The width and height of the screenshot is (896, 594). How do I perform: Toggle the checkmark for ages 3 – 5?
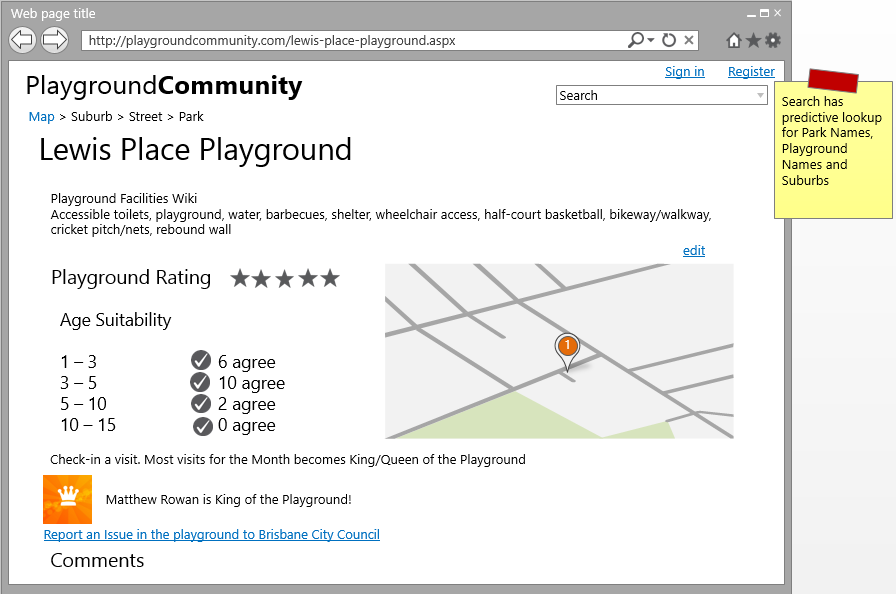pyautogui.click(x=200, y=382)
